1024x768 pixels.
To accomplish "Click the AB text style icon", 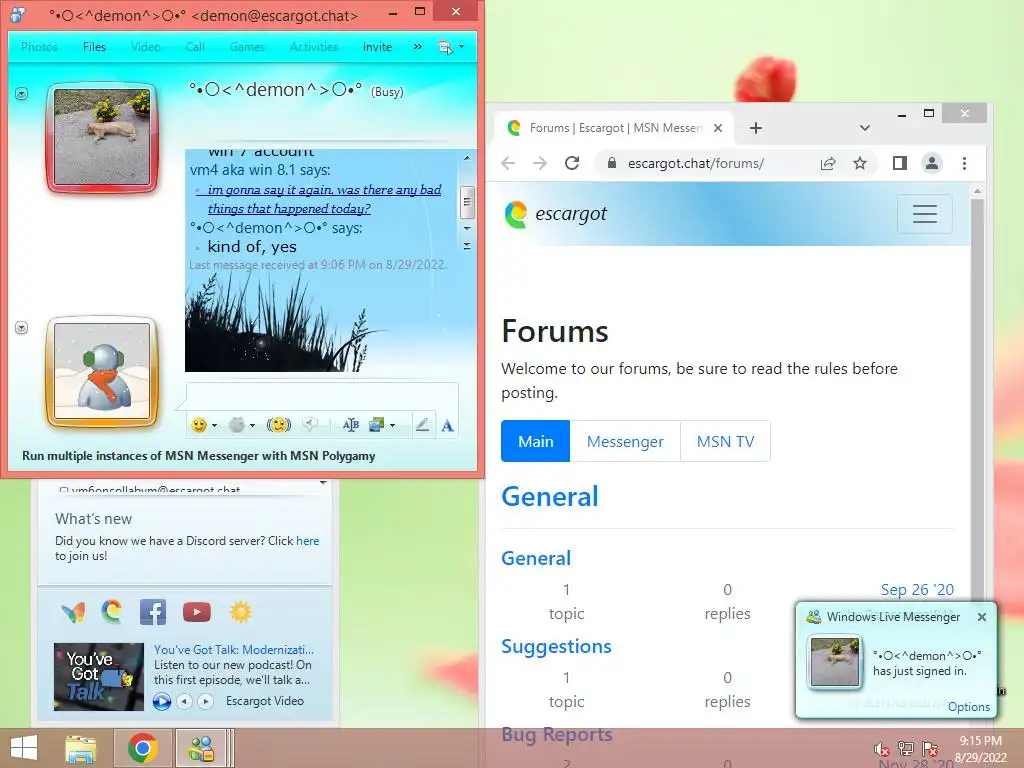I will tap(351, 425).
